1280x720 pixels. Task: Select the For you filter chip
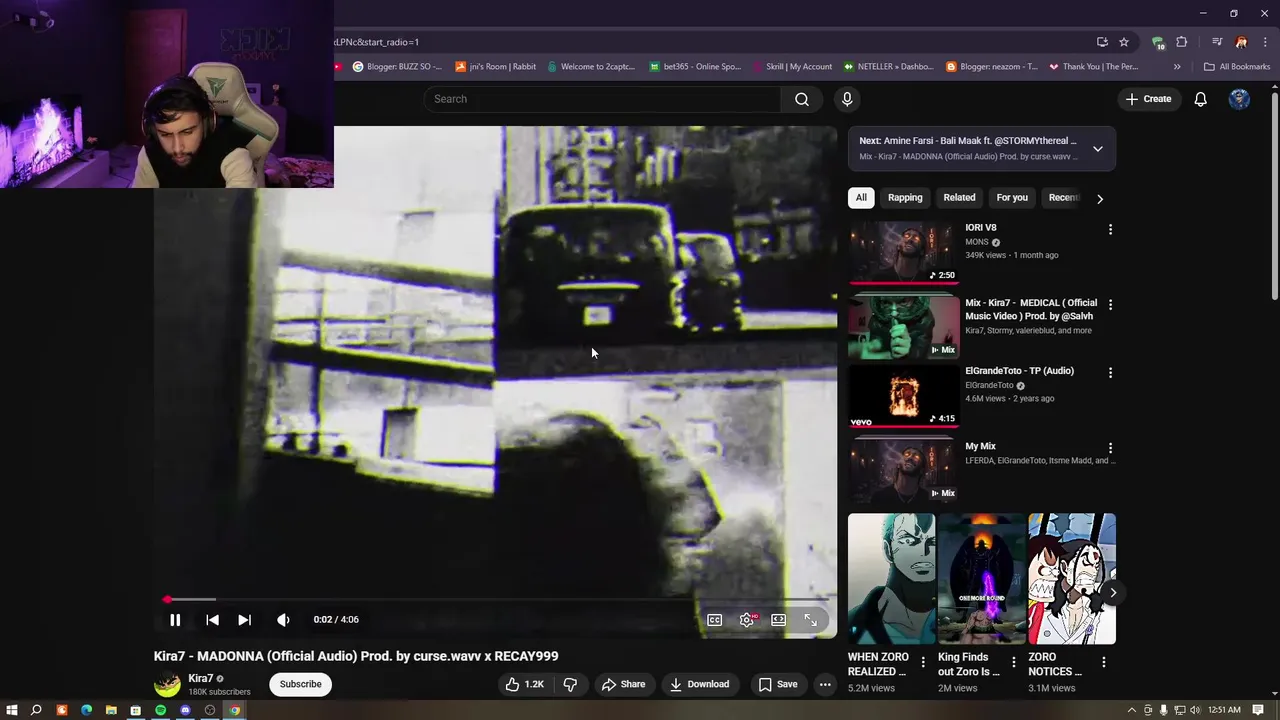tap(1012, 198)
